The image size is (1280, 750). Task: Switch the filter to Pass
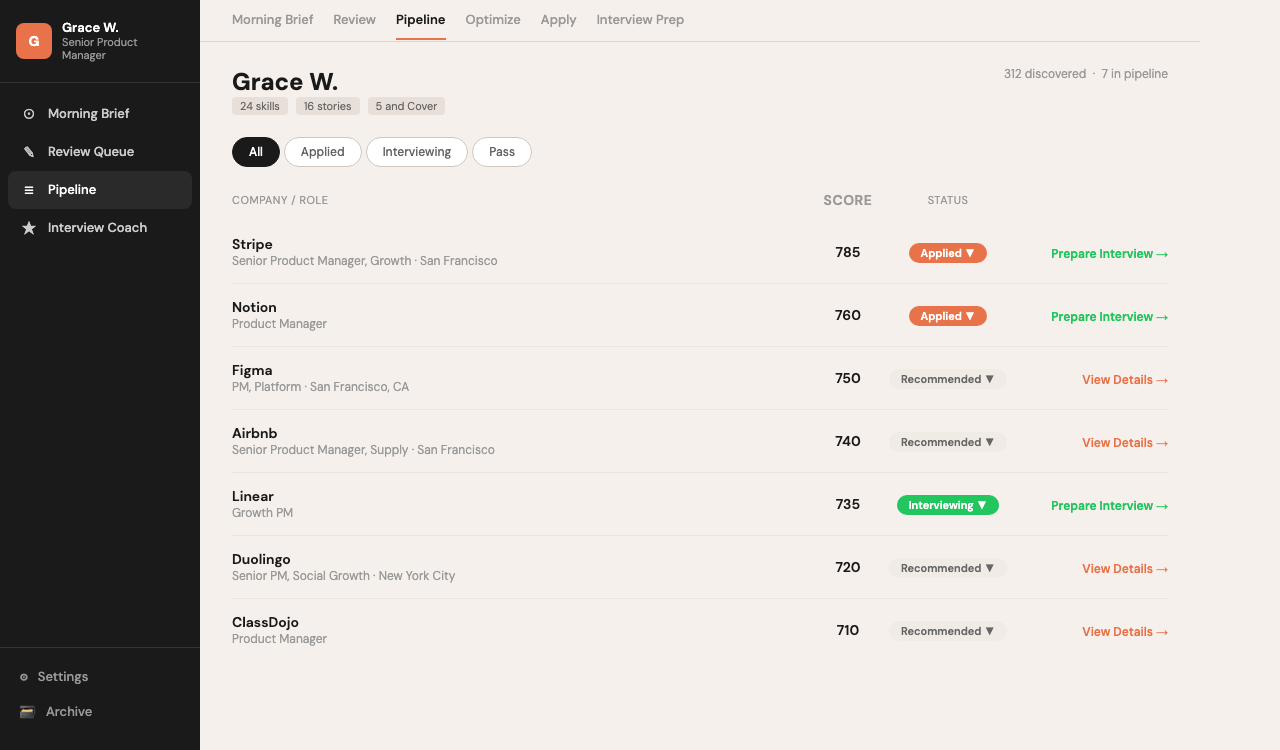pyautogui.click(x=501, y=152)
